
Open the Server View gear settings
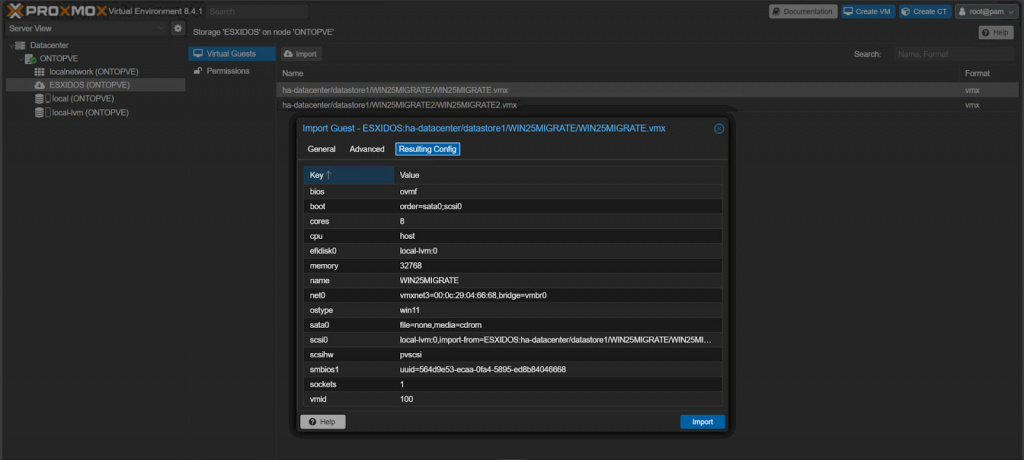(178, 29)
